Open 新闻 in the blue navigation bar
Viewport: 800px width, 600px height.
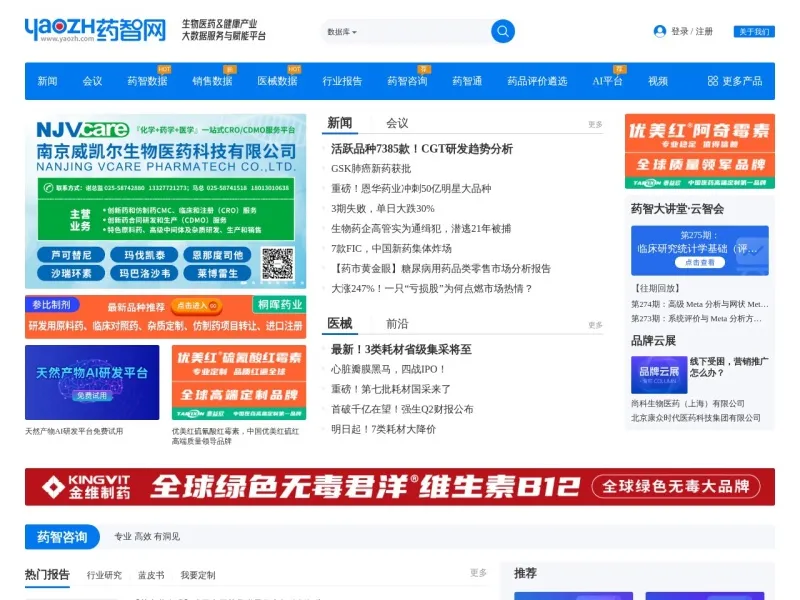click(x=47, y=81)
